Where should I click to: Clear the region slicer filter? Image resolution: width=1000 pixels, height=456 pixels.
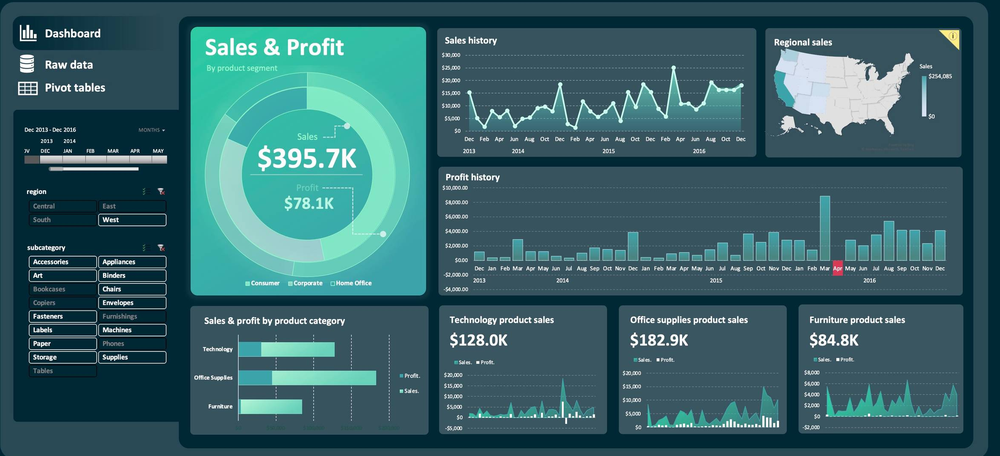pos(161,191)
